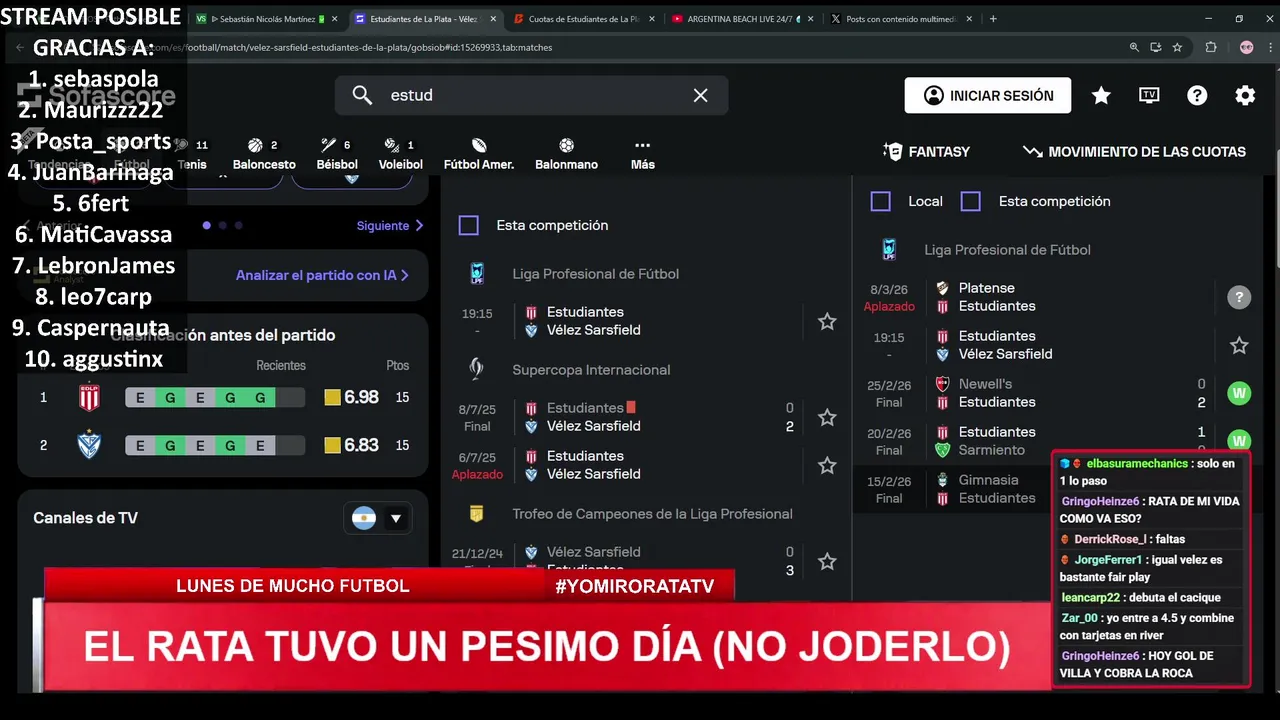The height and width of the screenshot is (720, 1280).
Task: Favorite the 6/7/25 postponed match
Action: (827, 465)
